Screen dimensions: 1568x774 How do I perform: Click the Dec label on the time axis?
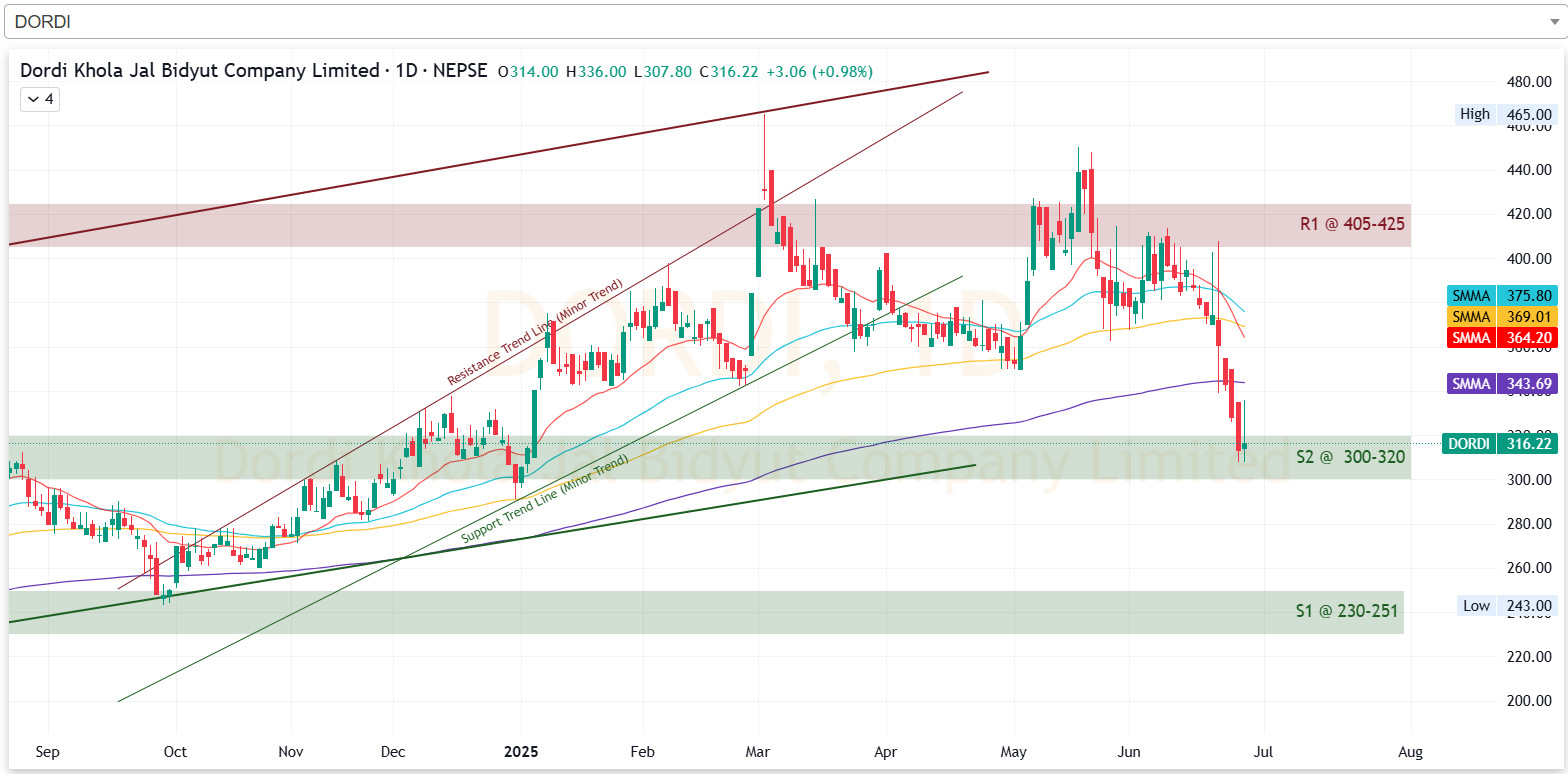[x=393, y=751]
